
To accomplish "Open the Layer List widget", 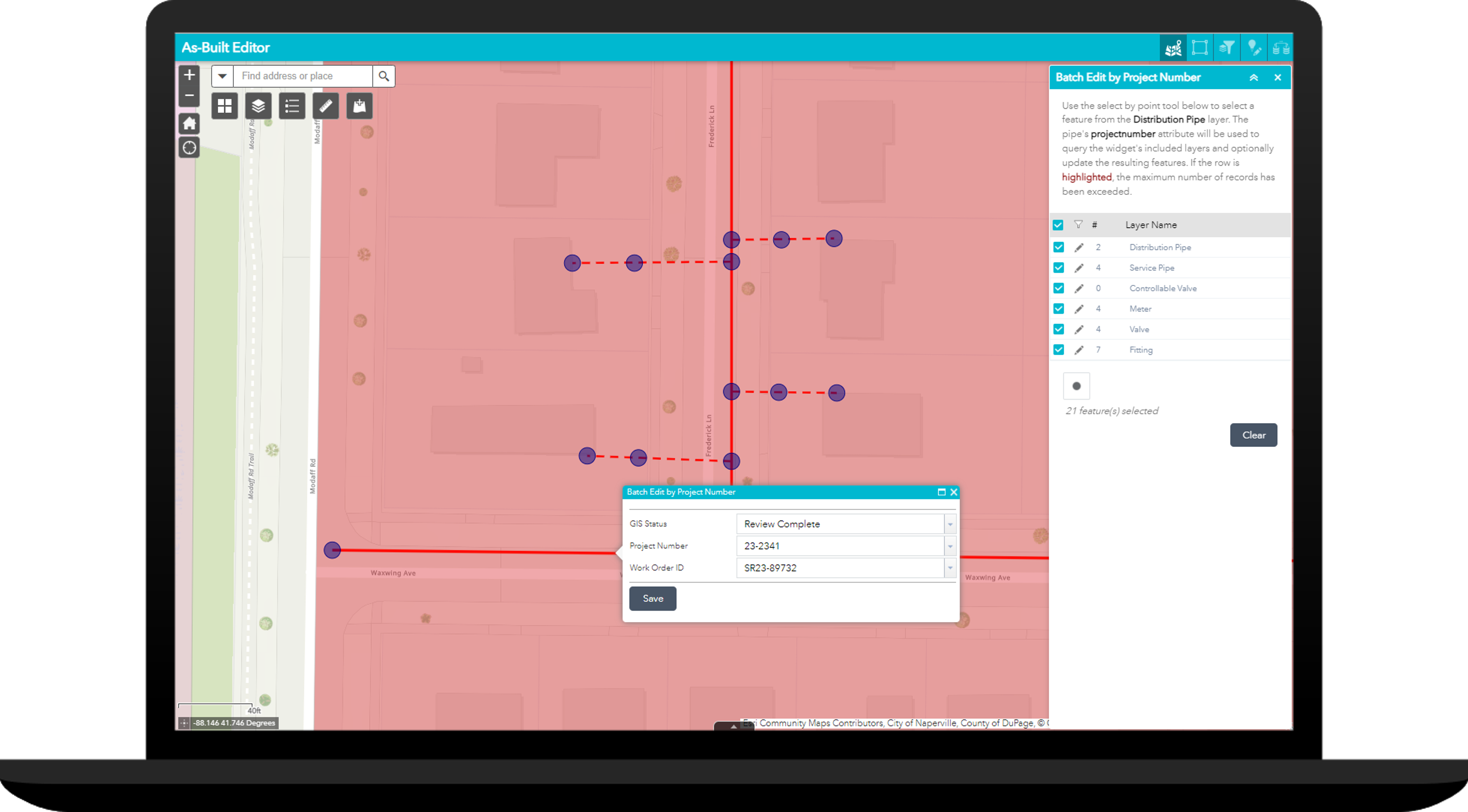I will tap(258, 105).
